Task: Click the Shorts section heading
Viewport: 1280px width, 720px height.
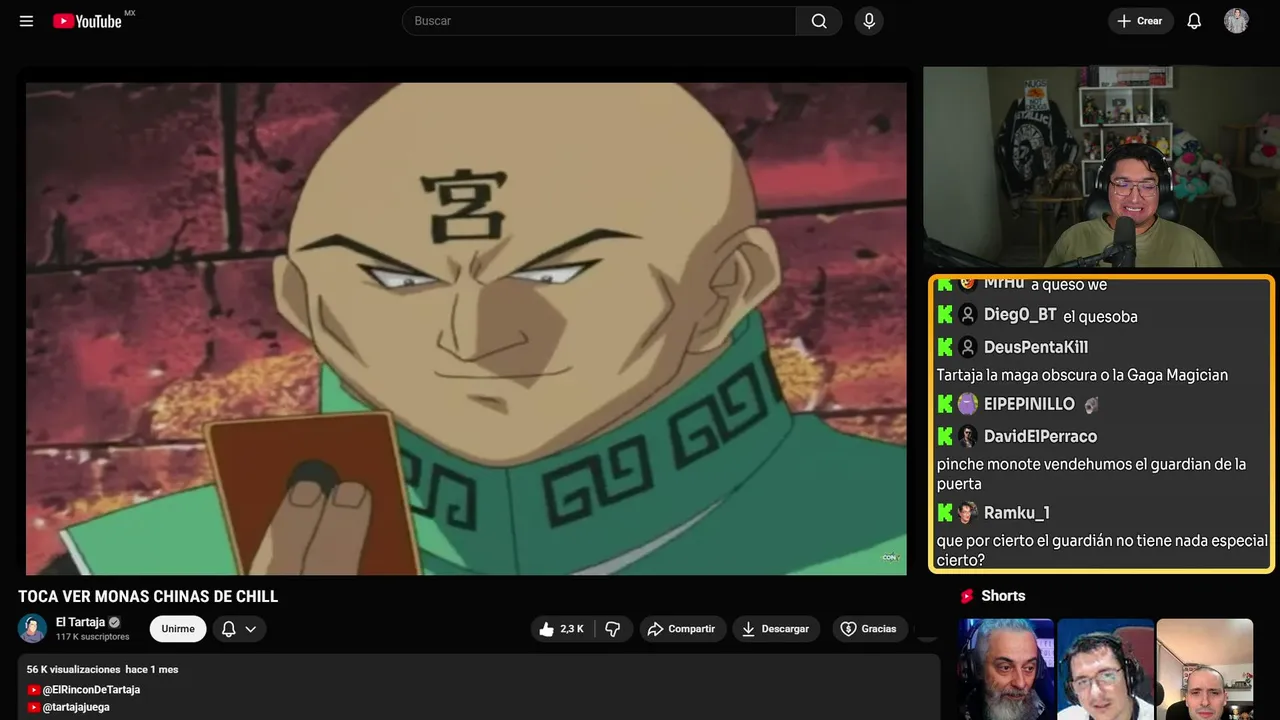Action: click(1003, 596)
